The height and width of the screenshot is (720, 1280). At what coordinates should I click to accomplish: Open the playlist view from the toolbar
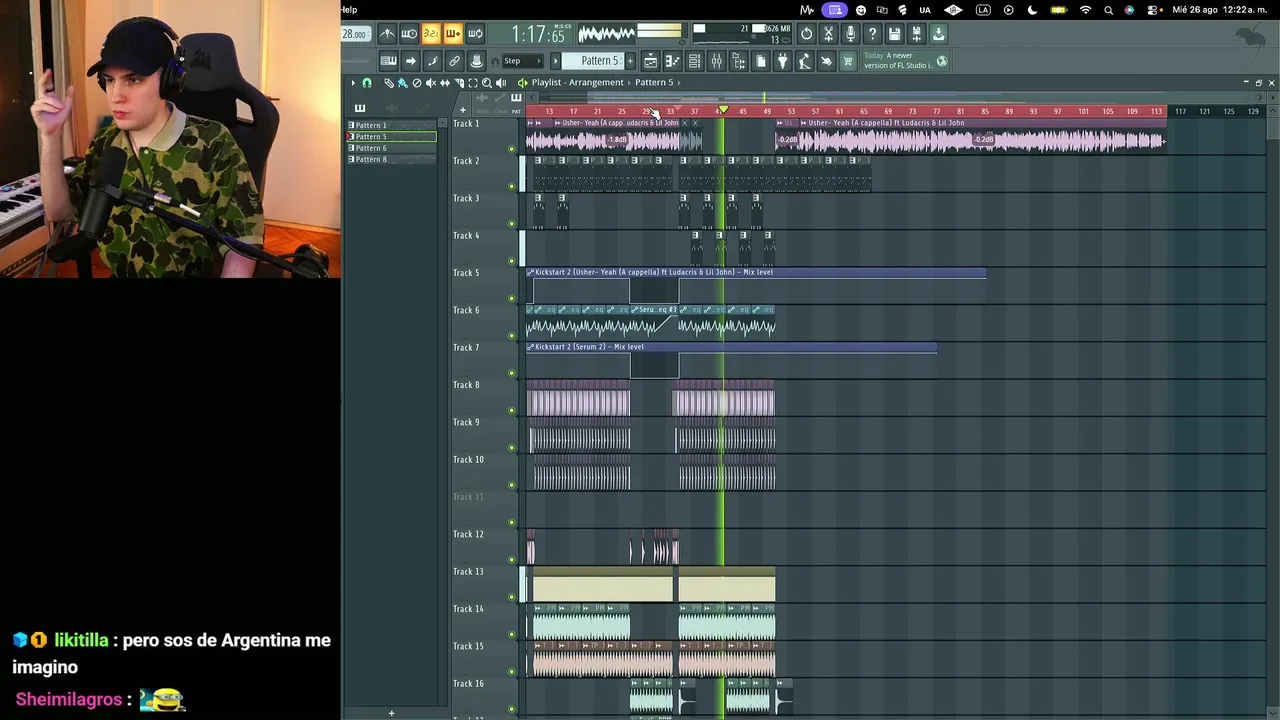tap(650, 62)
